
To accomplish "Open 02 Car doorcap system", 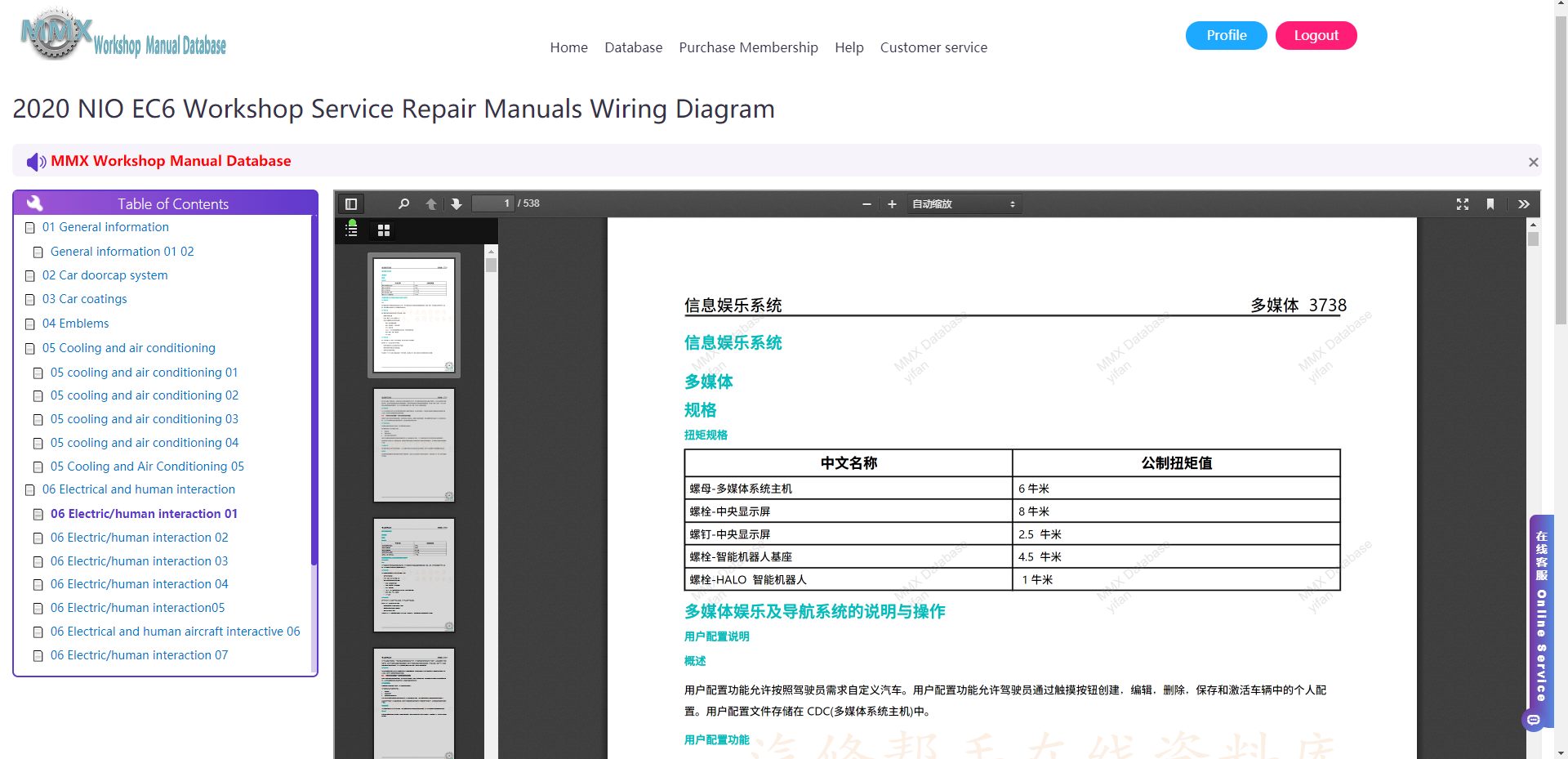I will coord(105,275).
